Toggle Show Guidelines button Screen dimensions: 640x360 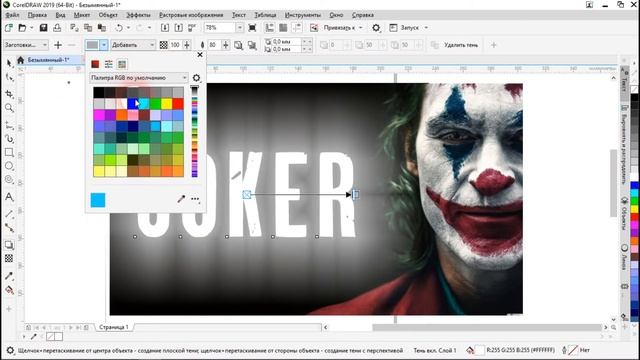[x=297, y=28]
